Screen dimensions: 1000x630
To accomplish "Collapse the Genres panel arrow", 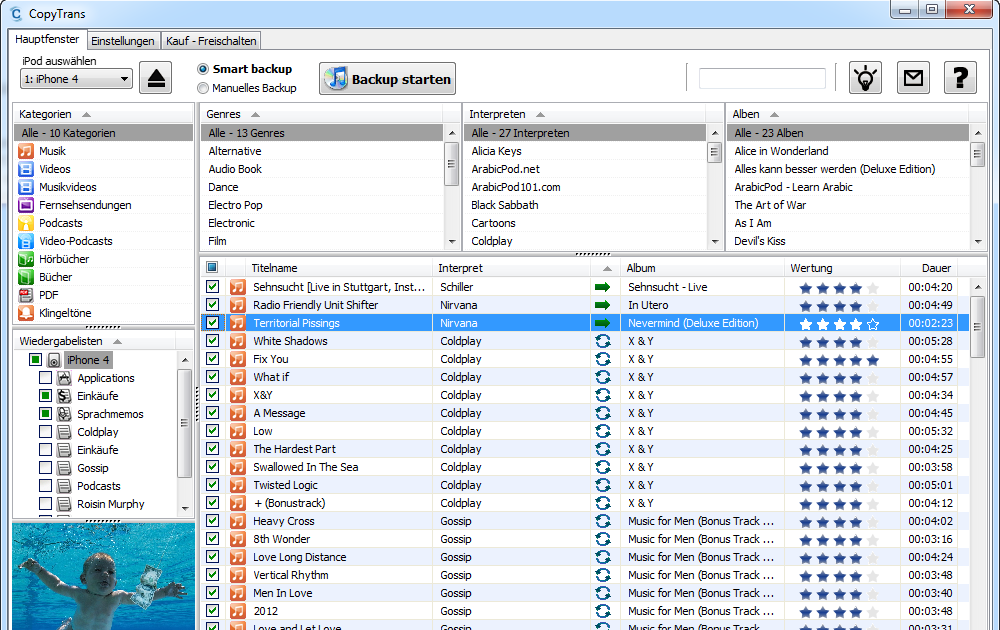I will 255,115.
